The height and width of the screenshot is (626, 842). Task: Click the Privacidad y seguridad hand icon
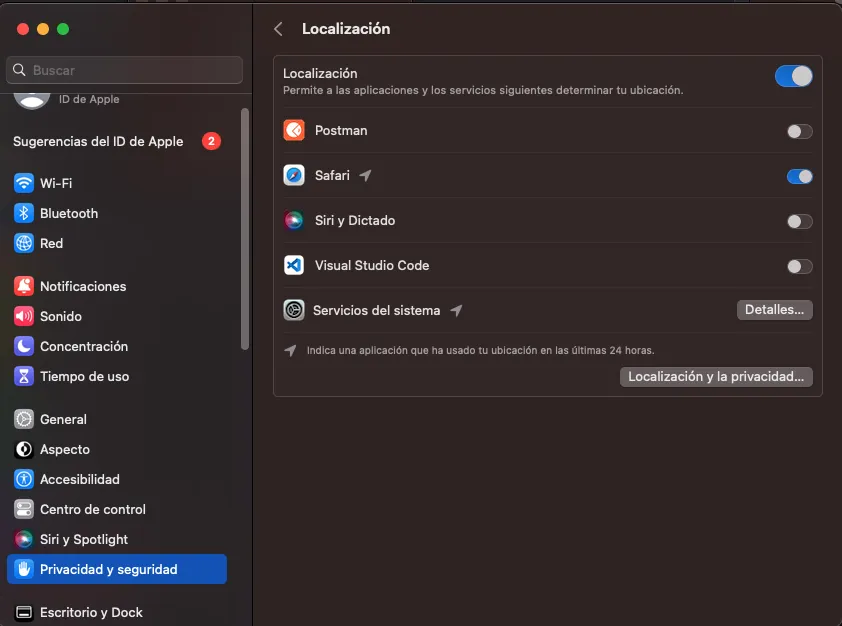coord(24,569)
